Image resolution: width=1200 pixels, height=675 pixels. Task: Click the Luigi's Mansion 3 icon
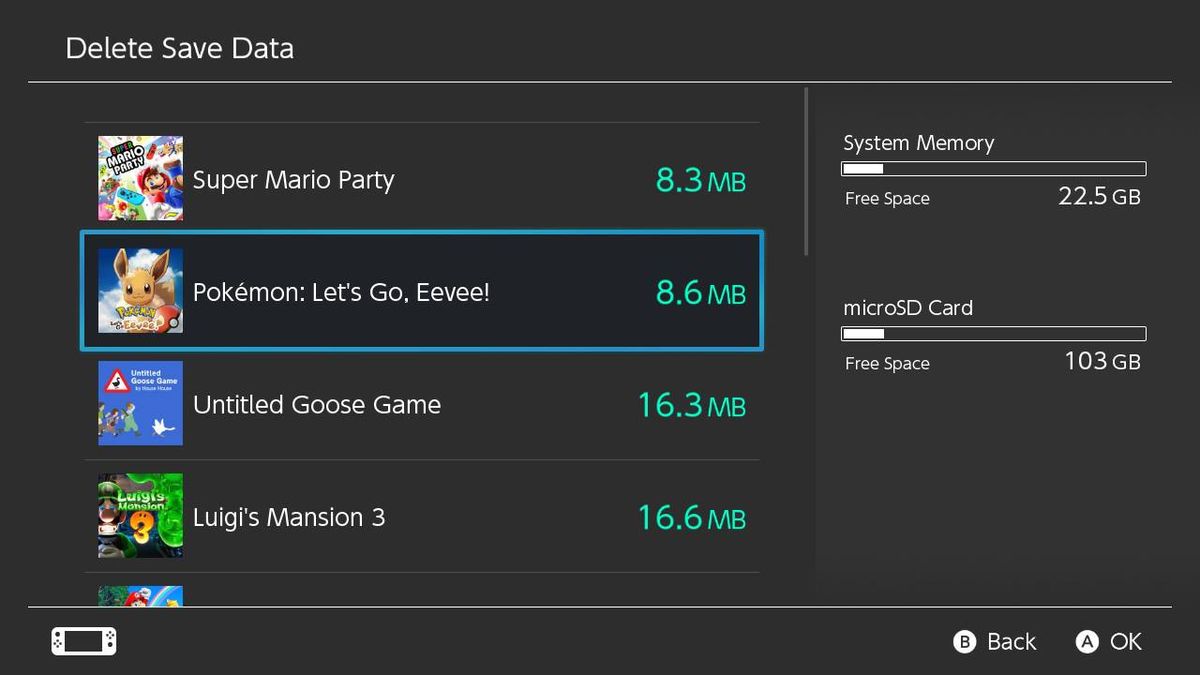(140, 516)
